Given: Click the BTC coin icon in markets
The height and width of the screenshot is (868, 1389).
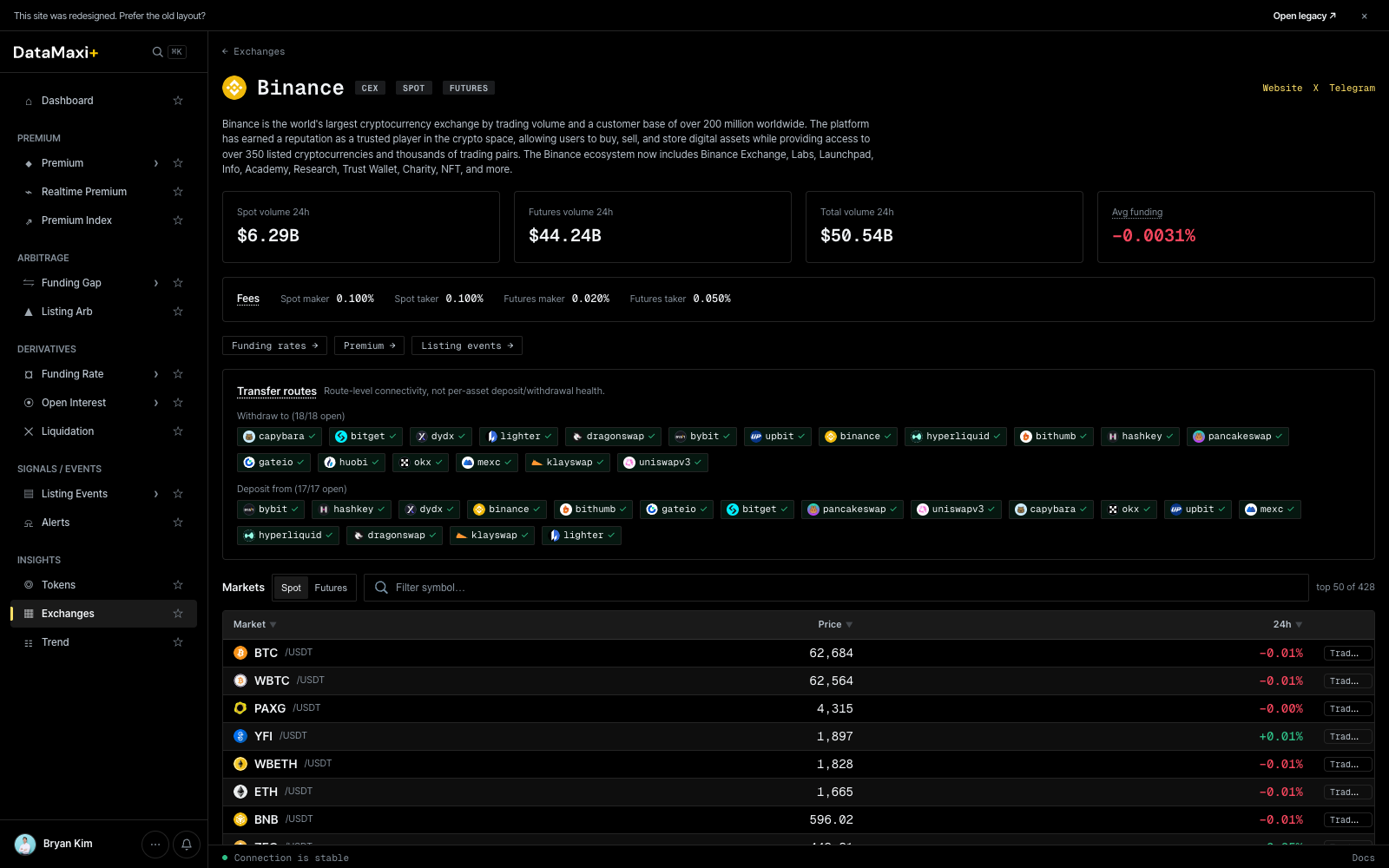Looking at the screenshot, I should (x=240, y=653).
